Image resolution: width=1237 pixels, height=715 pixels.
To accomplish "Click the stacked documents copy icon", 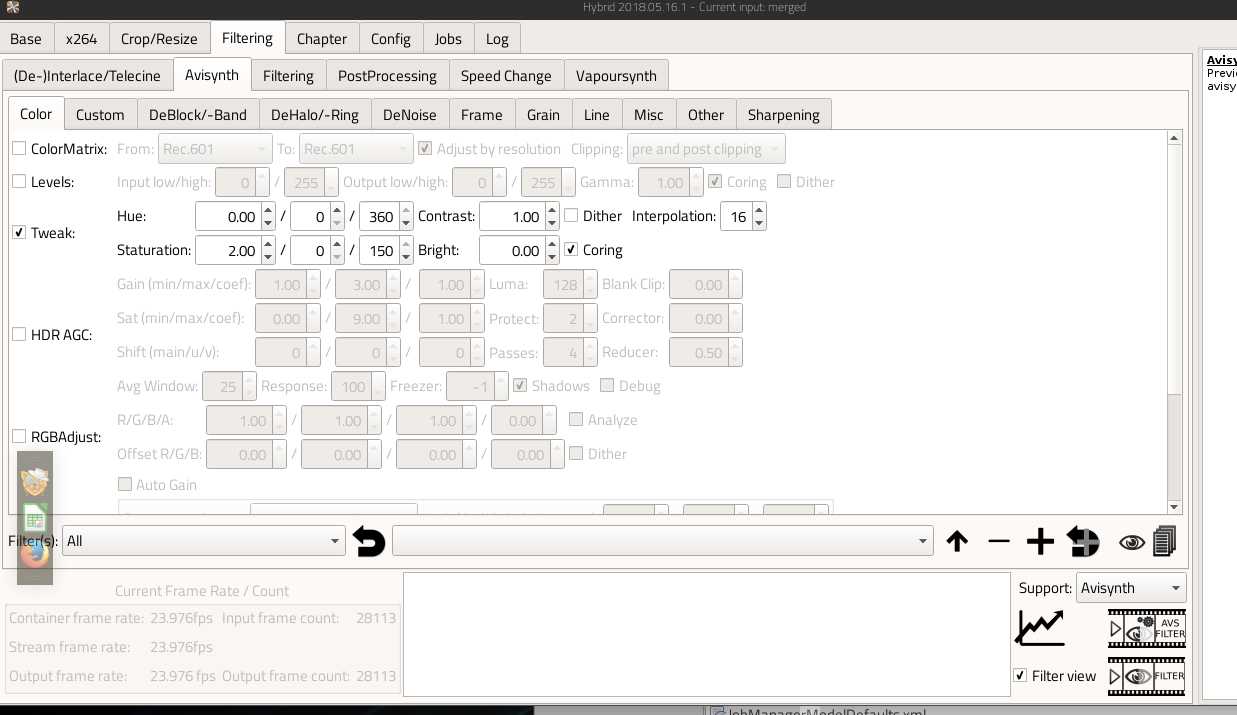I will click(1164, 542).
